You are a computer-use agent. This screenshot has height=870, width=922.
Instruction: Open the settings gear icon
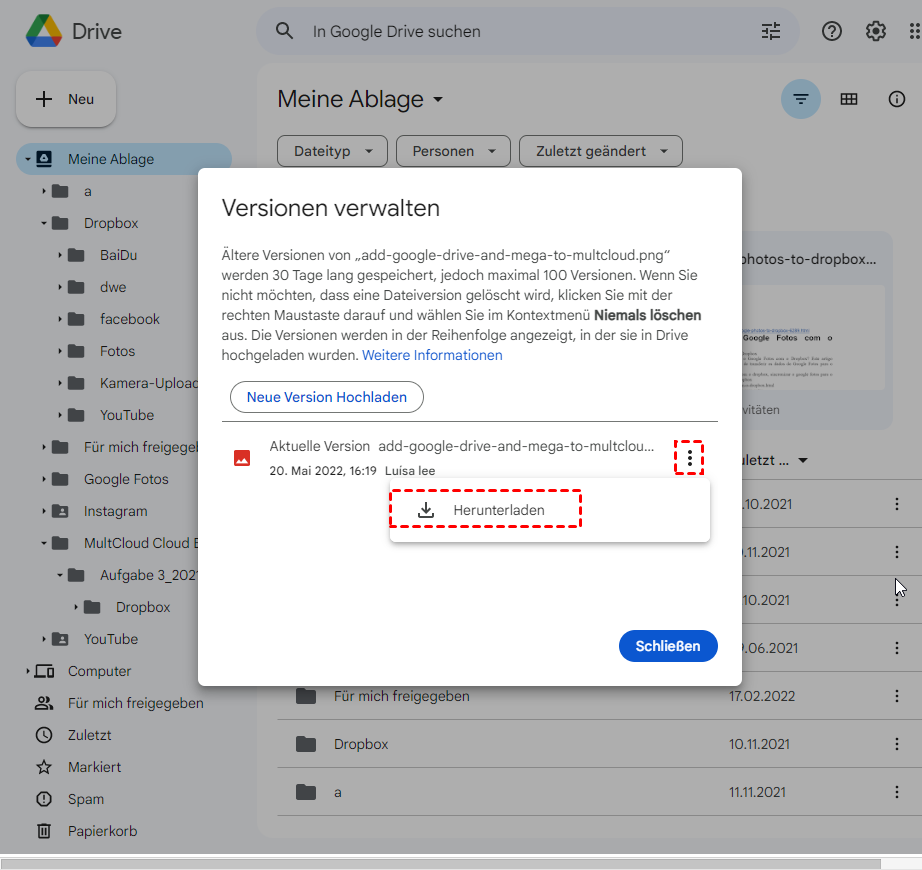(876, 31)
